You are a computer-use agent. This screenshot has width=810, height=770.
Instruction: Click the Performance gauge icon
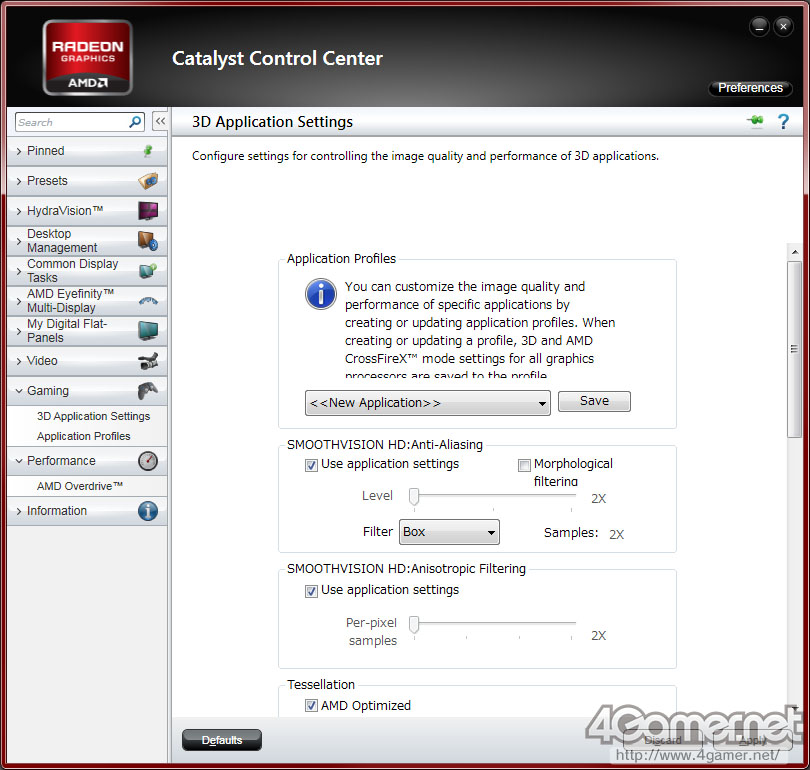(148, 461)
